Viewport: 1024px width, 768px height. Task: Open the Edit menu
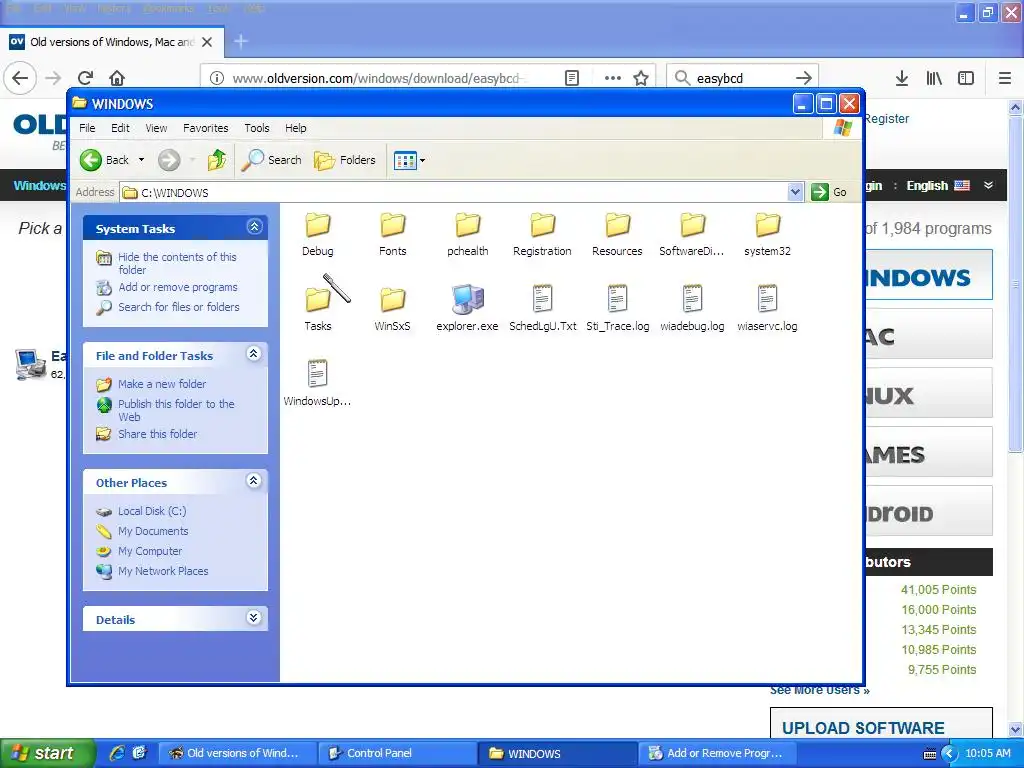click(x=120, y=128)
